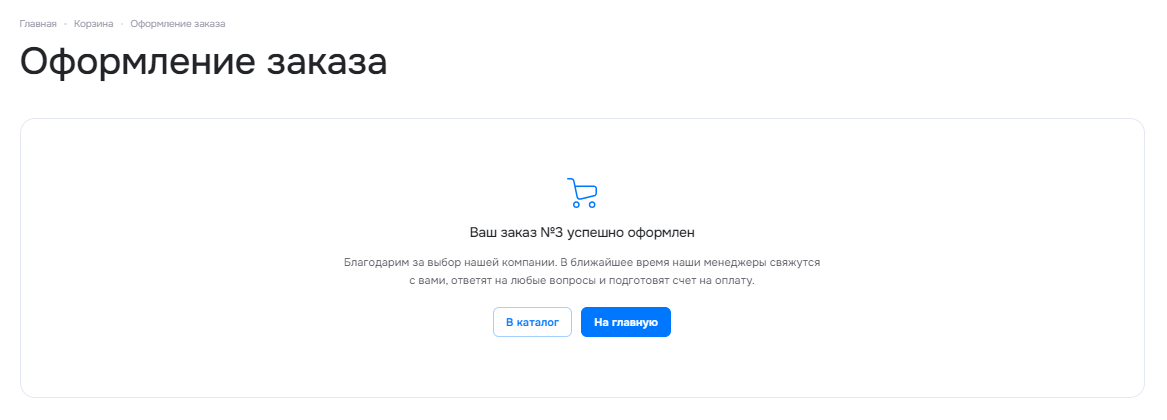Viewport: 1167px width, 420px height.
Task: Click the line starting with "Благодарим за выбор"
Action: click(582, 263)
